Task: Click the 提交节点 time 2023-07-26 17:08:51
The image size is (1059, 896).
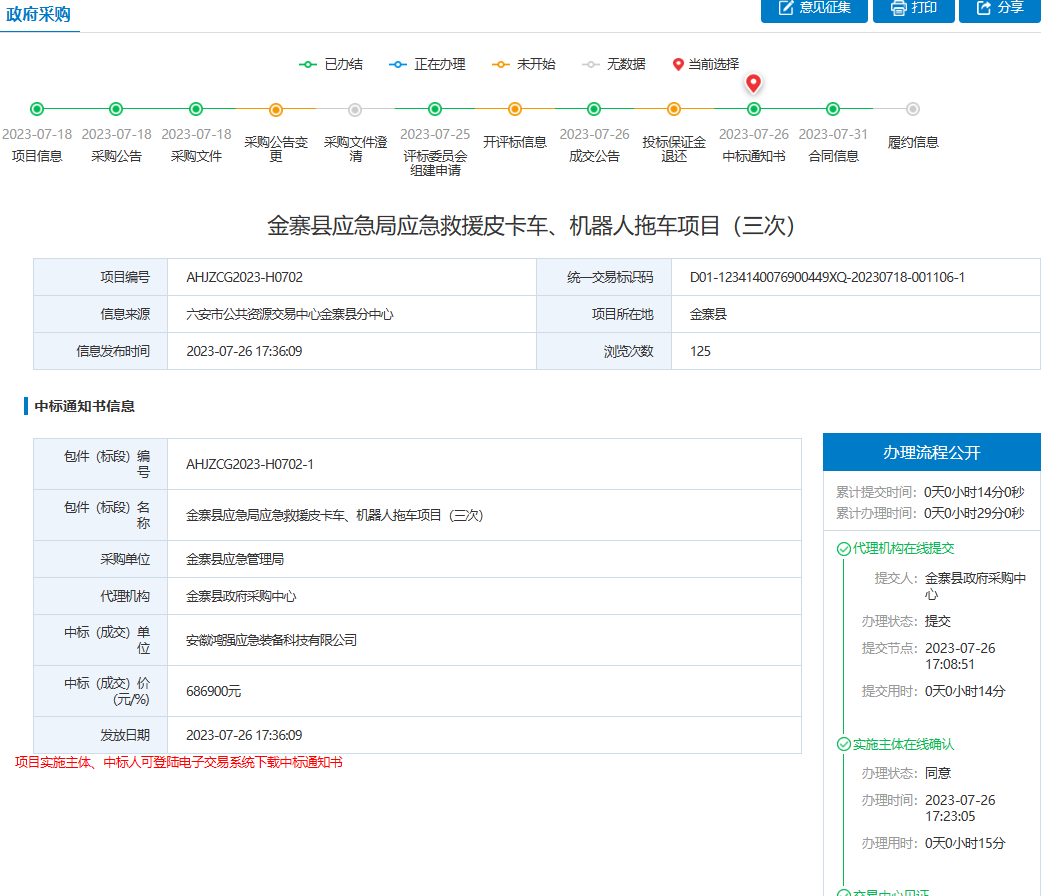Action: (x=960, y=656)
